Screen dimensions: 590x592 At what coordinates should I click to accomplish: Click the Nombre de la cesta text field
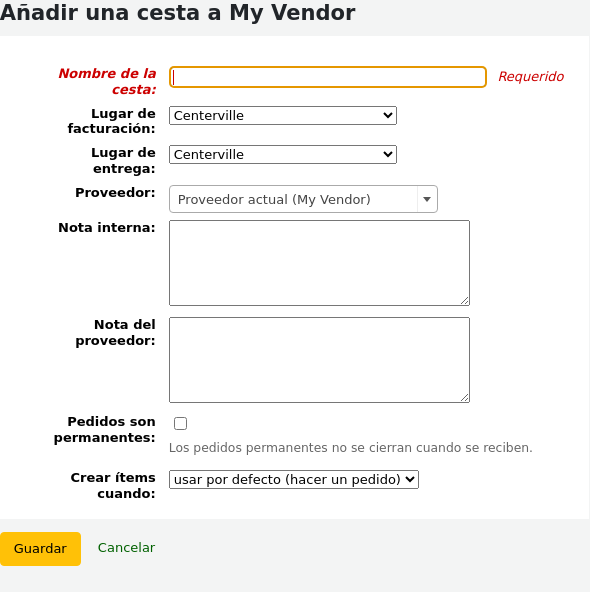[328, 77]
